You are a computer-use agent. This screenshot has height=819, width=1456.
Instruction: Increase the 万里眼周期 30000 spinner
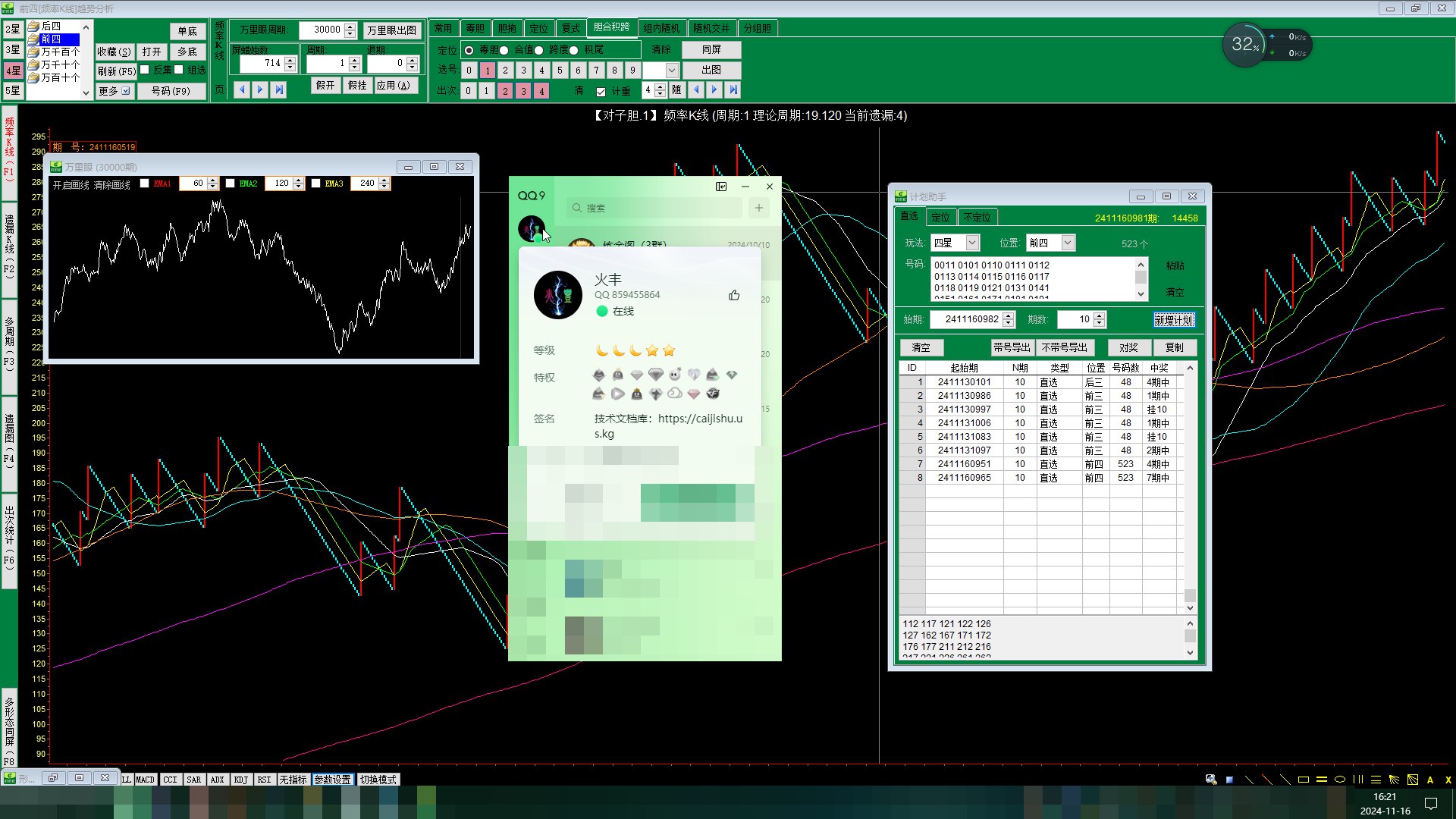point(350,27)
